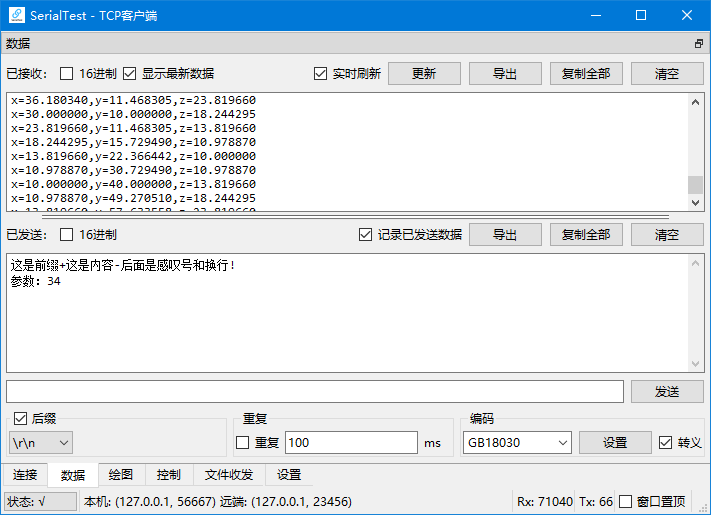Close the SerialTest window
The height and width of the screenshot is (515, 711).
pyautogui.click(x=687, y=15)
